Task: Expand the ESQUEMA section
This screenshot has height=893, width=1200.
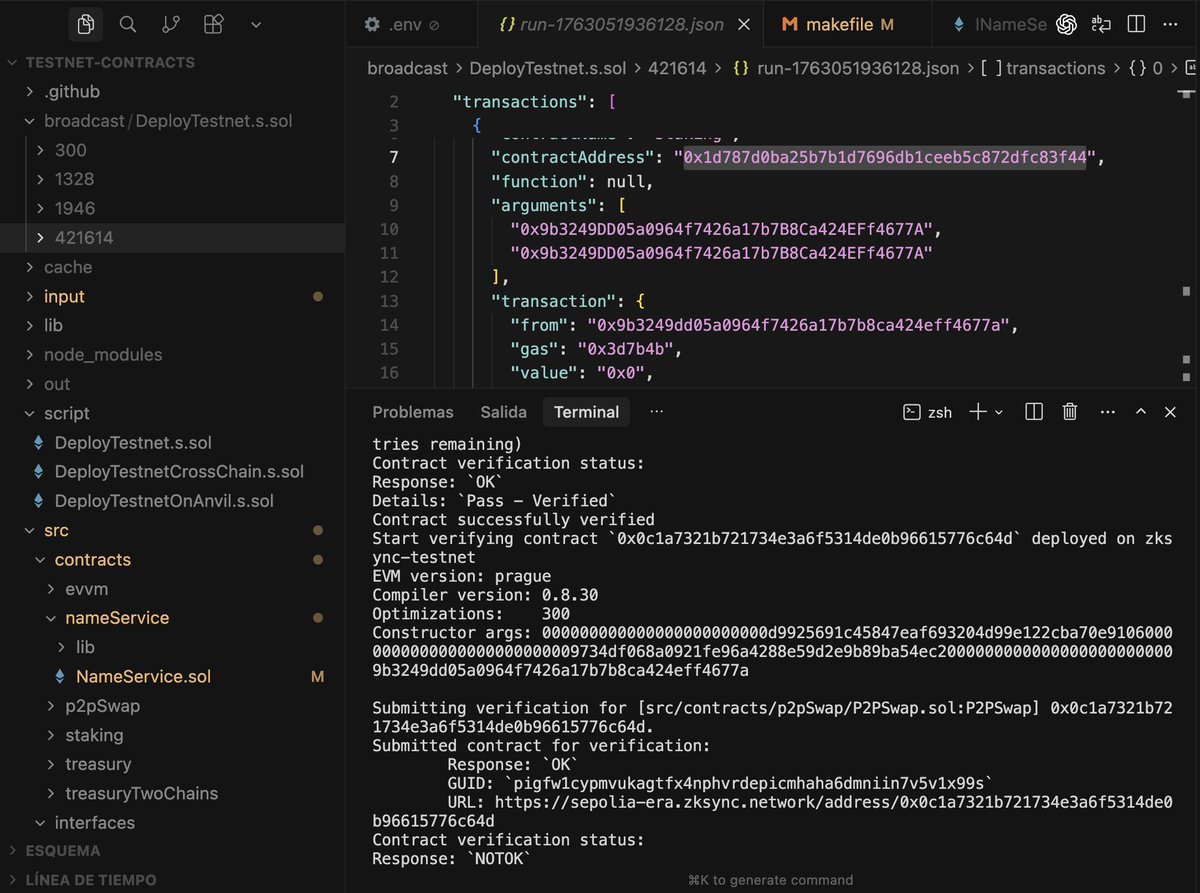Action: pyautogui.click(x=172, y=850)
